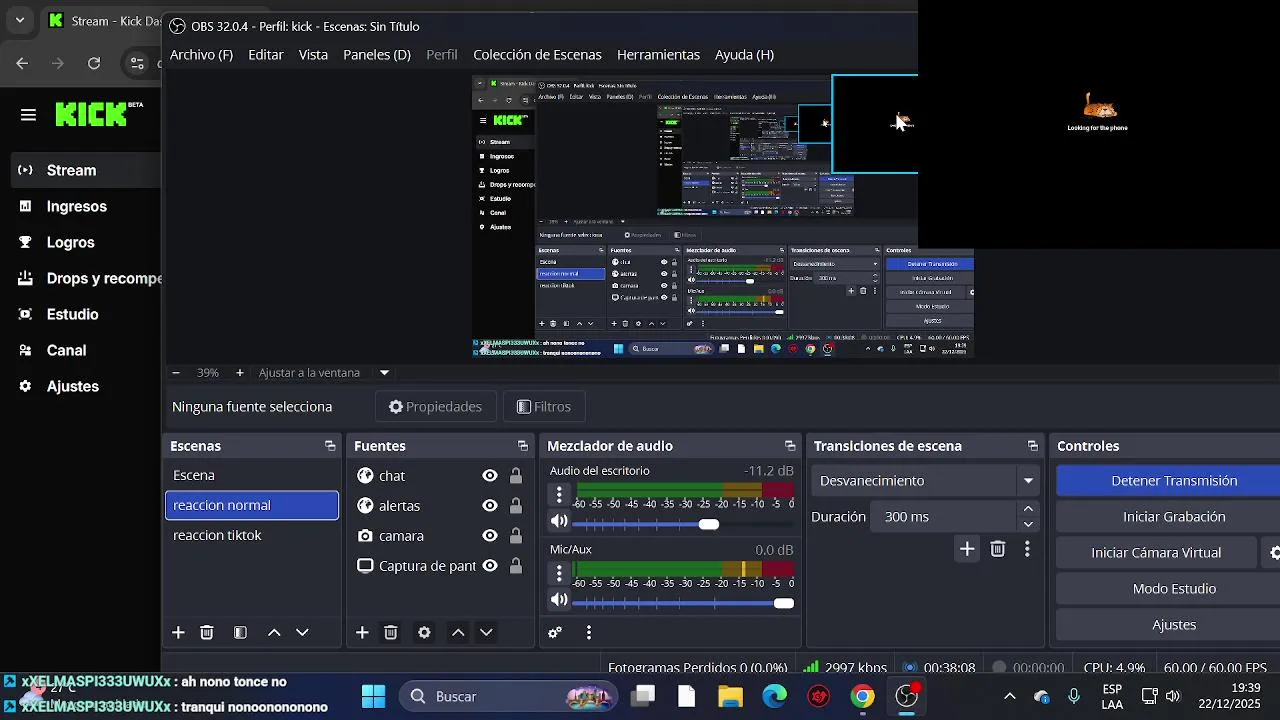This screenshot has height=720, width=1280.
Task: Click Iniciar Cámara Virtual button
Action: 1156,553
